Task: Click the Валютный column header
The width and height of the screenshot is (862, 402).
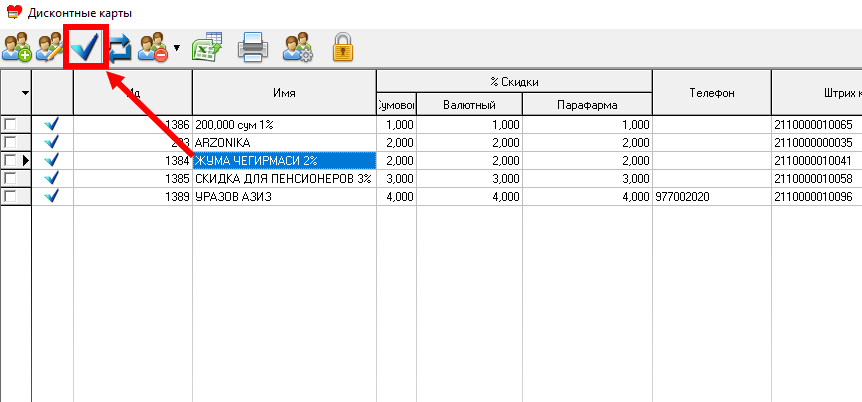Action: click(x=469, y=104)
